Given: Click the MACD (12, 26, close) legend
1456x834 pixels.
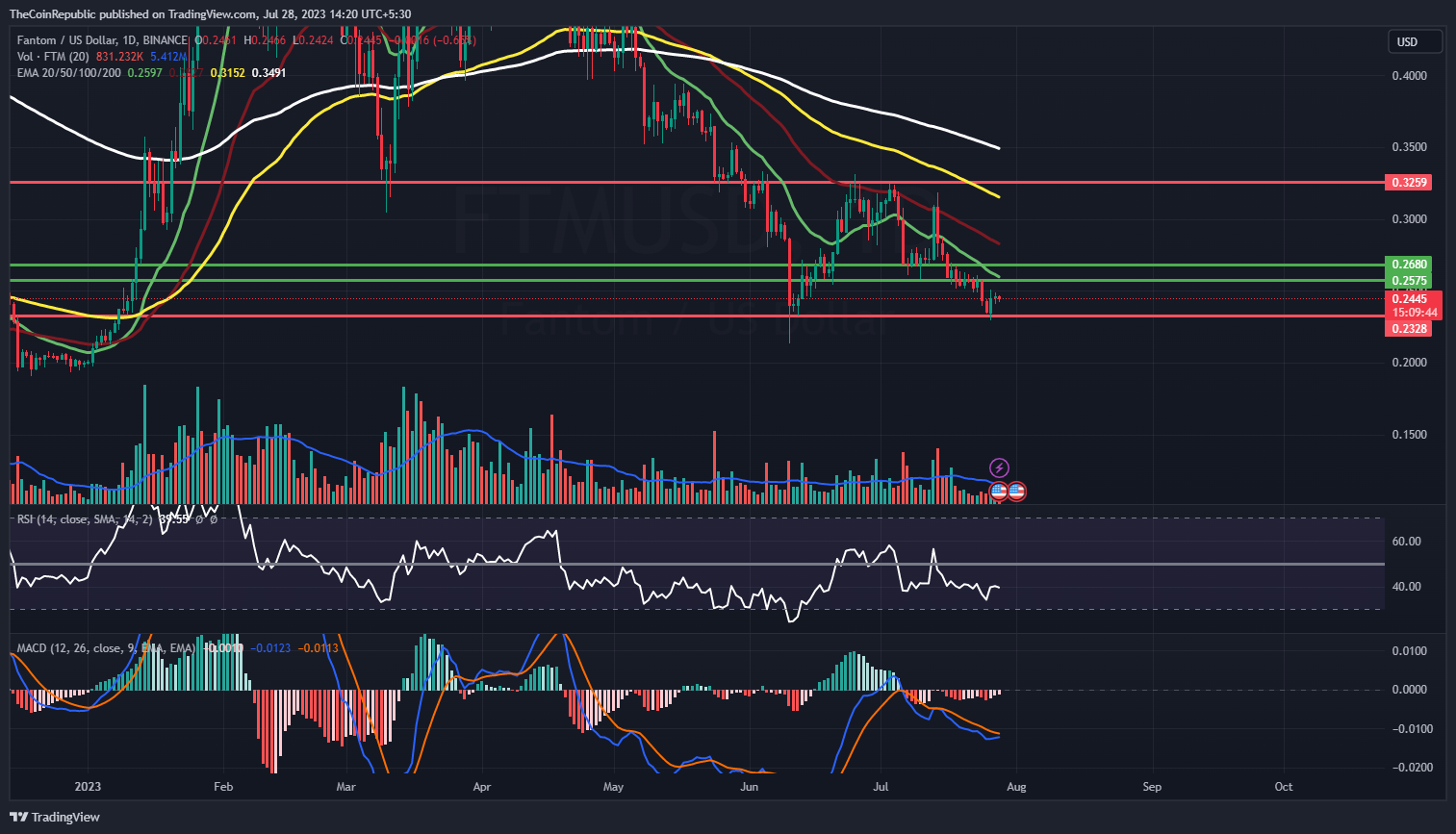Looking at the screenshot, I should 106,648.
